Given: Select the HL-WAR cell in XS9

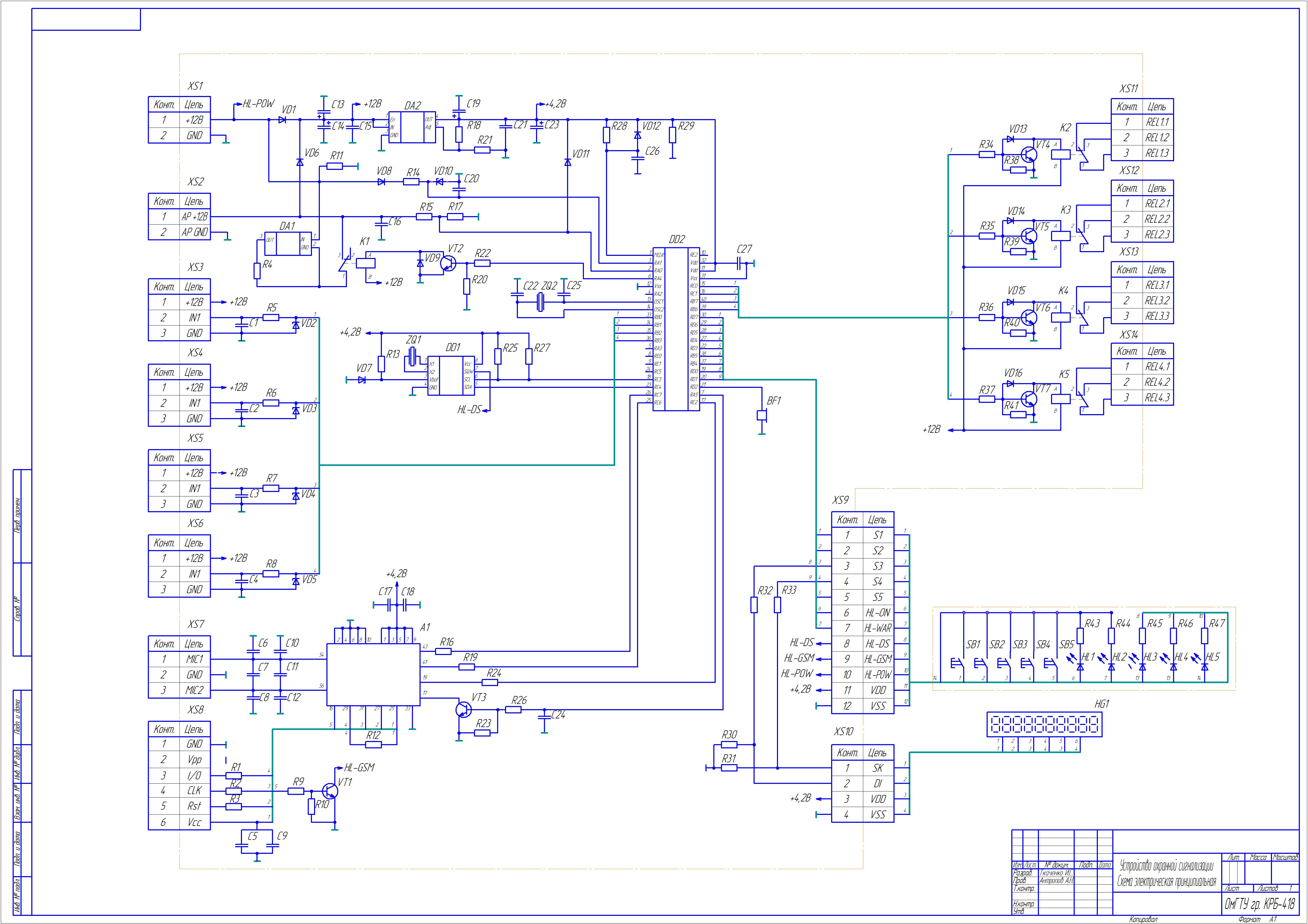Looking at the screenshot, I should [878, 628].
